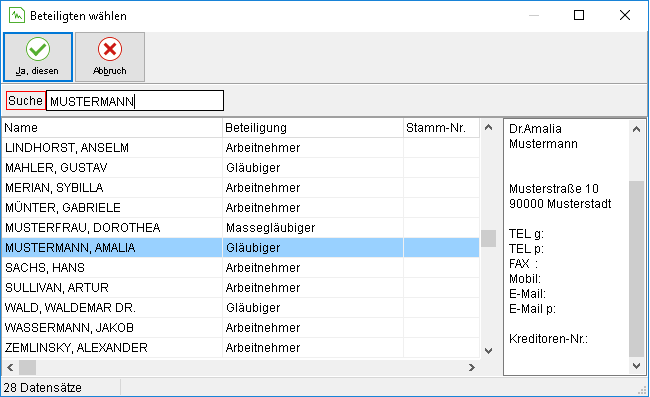Click list scroll-down arrow
This screenshot has width=650, height=397.
[x=489, y=351]
